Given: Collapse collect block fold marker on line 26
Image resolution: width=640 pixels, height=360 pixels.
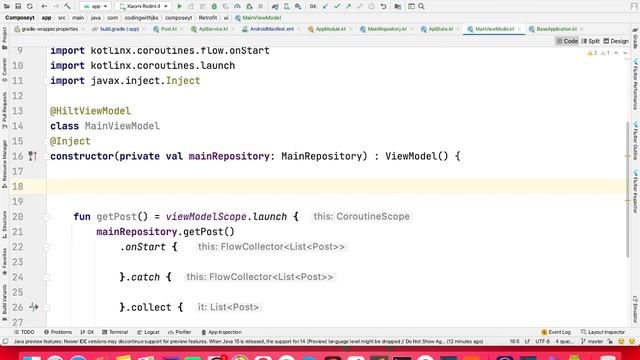Looking at the screenshot, I should 47,308.
